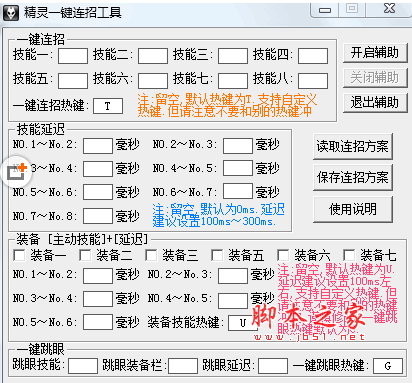Image resolution: width=412 pixels, height=383 pixels.
Task: Click the floating screenshot overlay icon
Action: (17, 172)
